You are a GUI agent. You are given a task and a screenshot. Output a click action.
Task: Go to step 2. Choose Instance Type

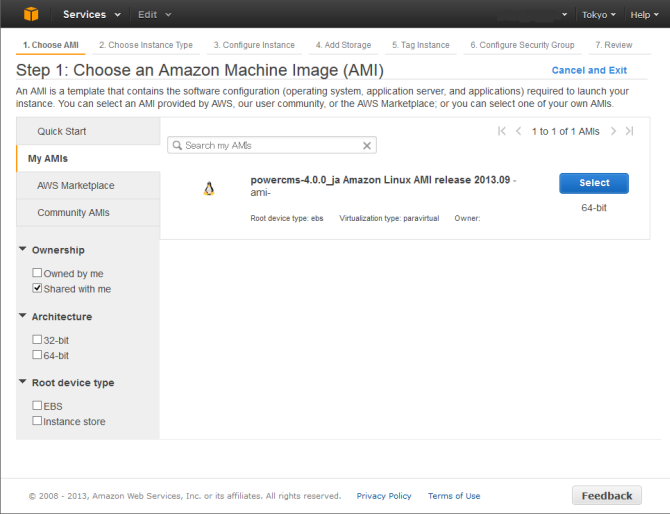click(146, 45)
